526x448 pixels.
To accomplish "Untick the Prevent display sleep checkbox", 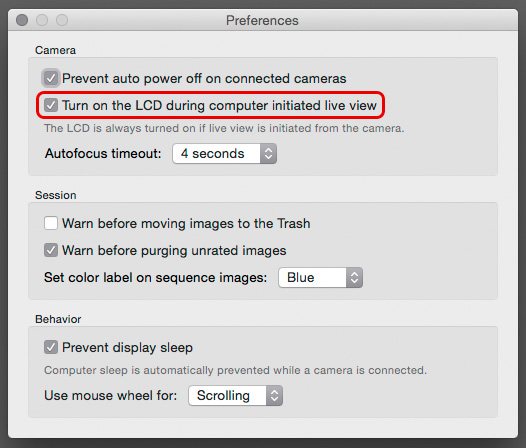I will coord(51,347).
